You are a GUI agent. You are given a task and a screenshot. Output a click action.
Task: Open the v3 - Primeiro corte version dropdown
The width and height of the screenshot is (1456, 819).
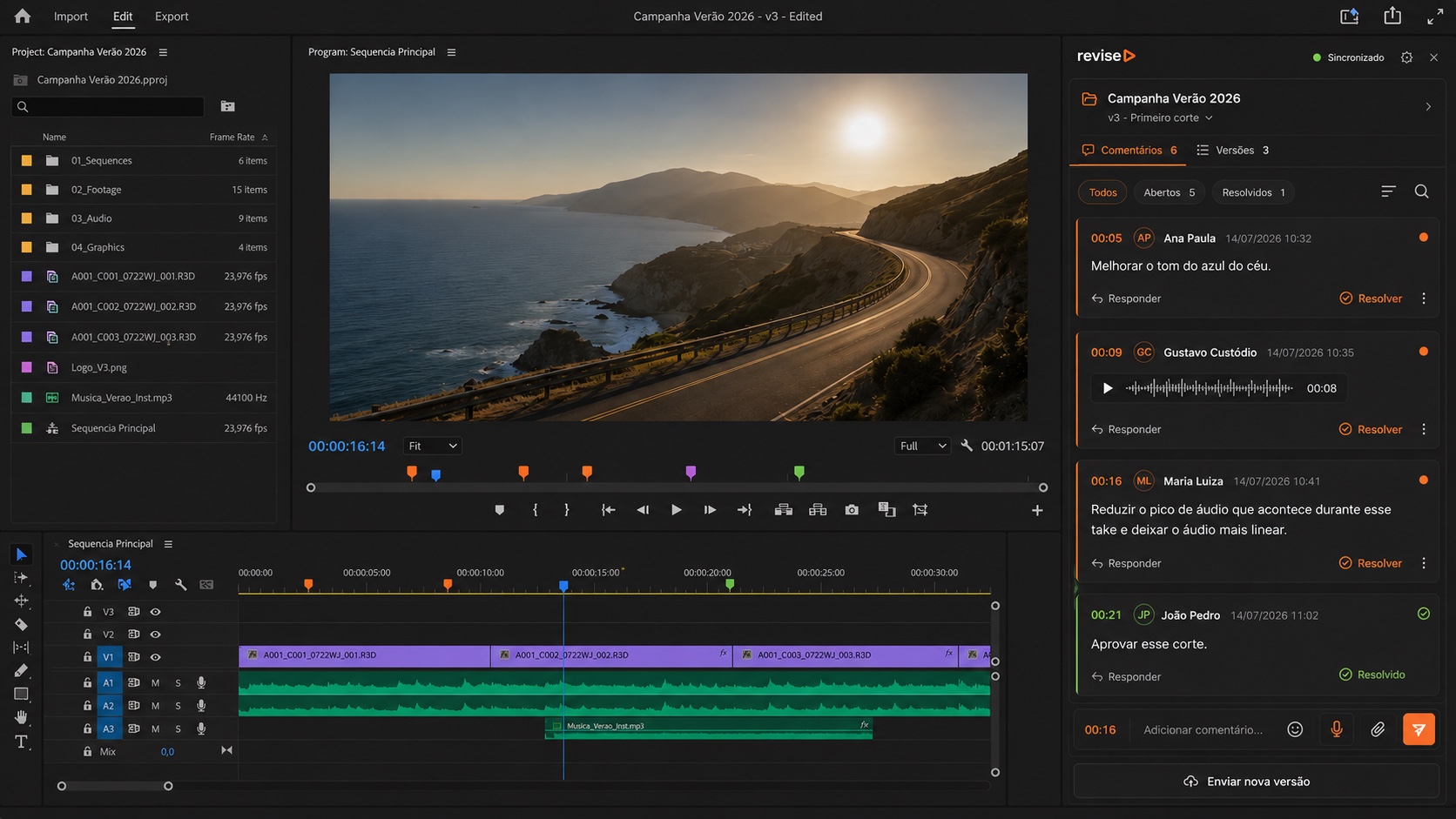click(1160, 117)
